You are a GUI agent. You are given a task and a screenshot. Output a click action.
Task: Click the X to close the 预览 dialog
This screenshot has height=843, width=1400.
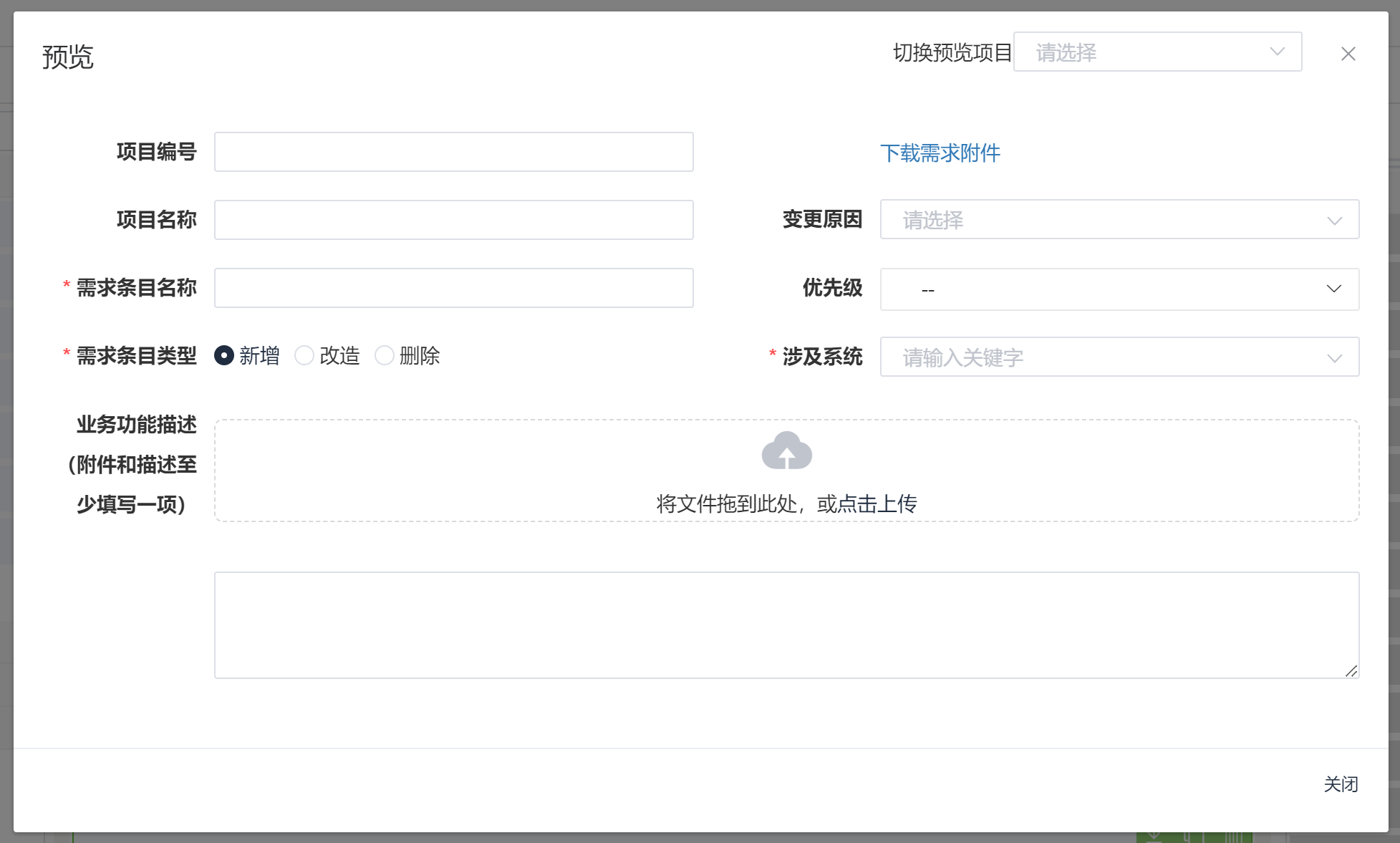pos(1348,54)
